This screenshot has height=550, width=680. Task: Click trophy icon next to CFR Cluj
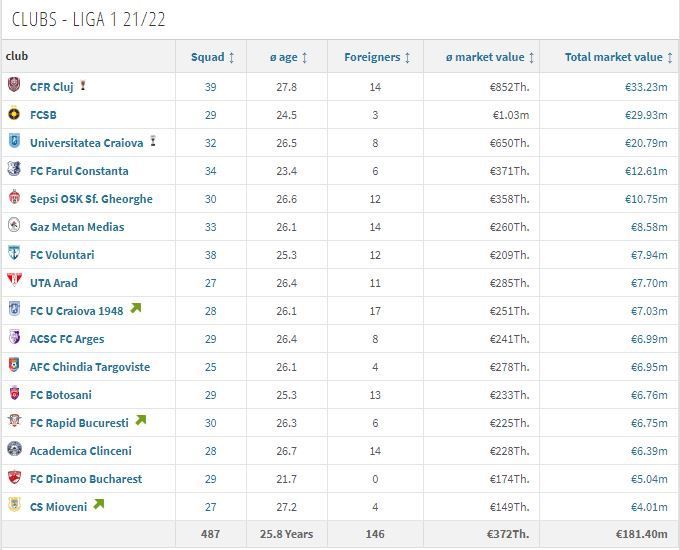coord(82,85)
